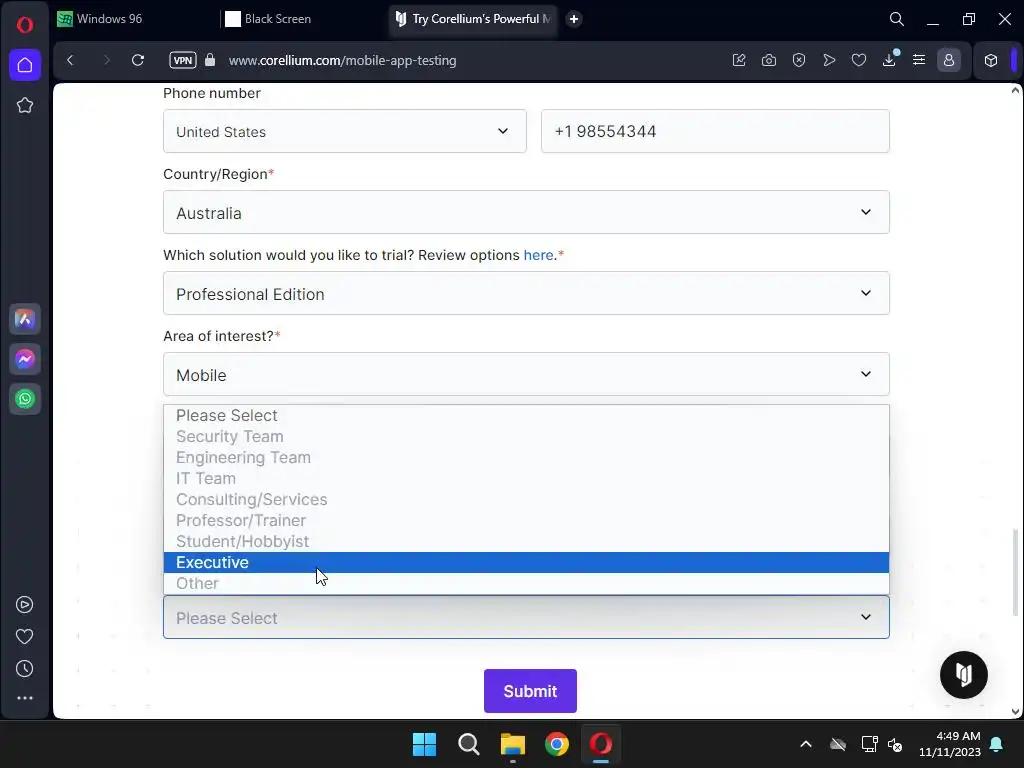1024x768 pixels.
Task: Click the edit/share page icon in toolbar
Action: (739, 60)
